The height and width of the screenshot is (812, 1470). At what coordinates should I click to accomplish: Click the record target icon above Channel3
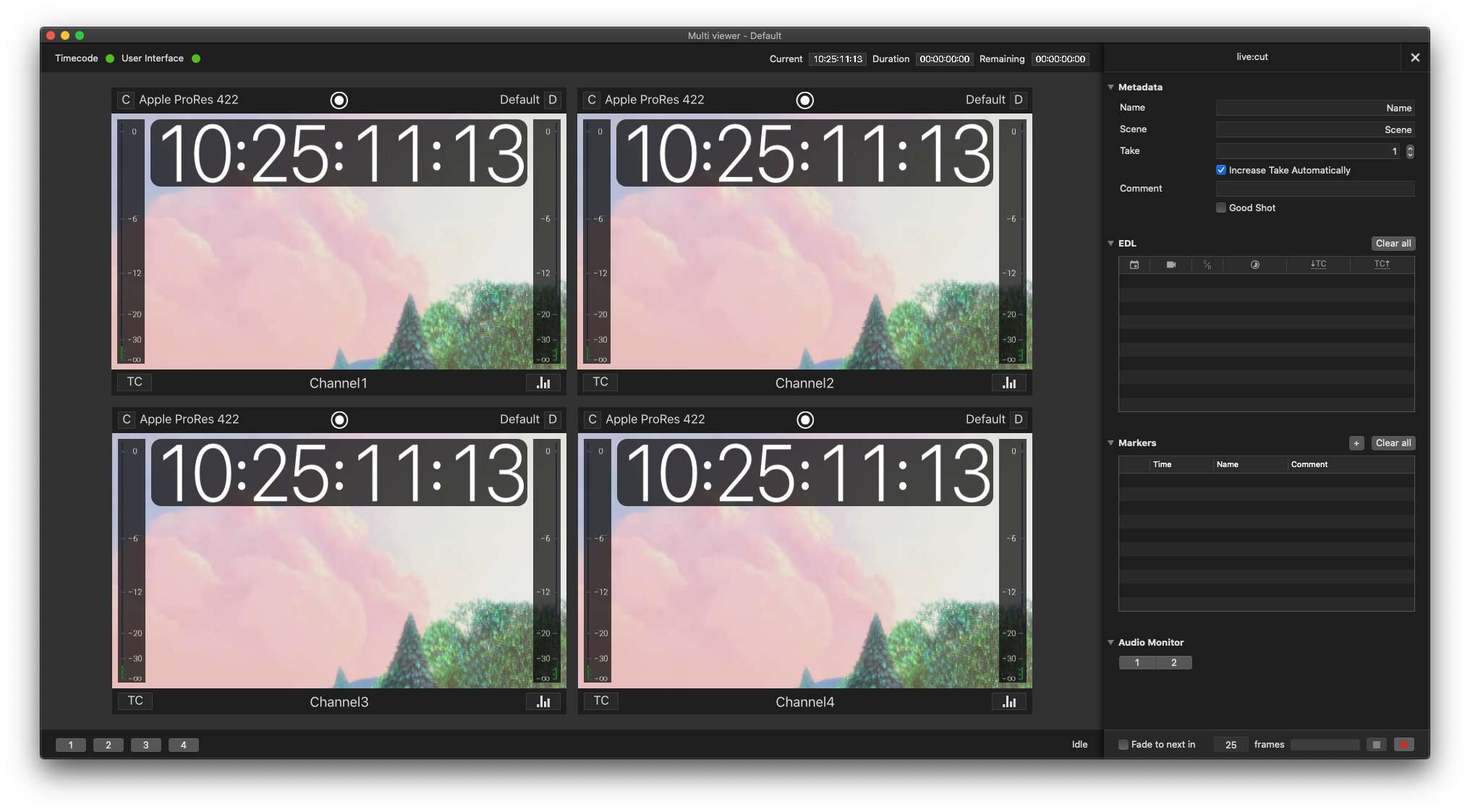click(339, 420)
